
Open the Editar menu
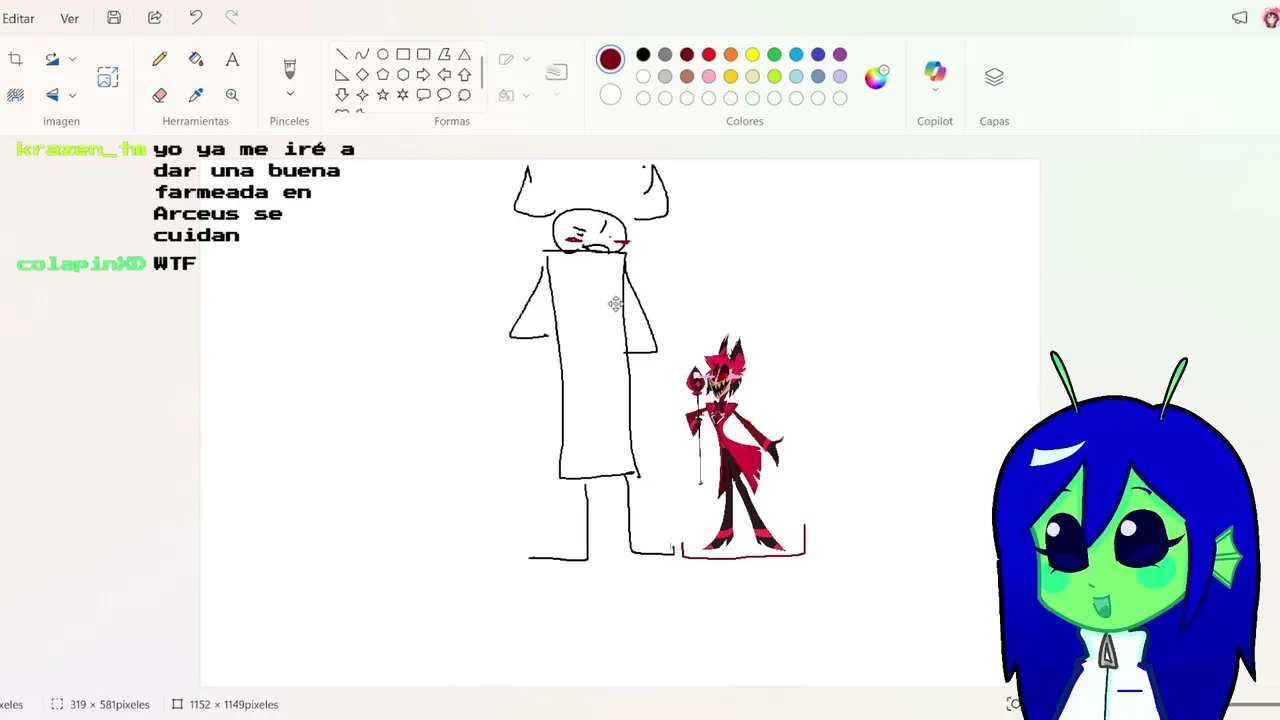pyautogui.click(x=18, y=18)
